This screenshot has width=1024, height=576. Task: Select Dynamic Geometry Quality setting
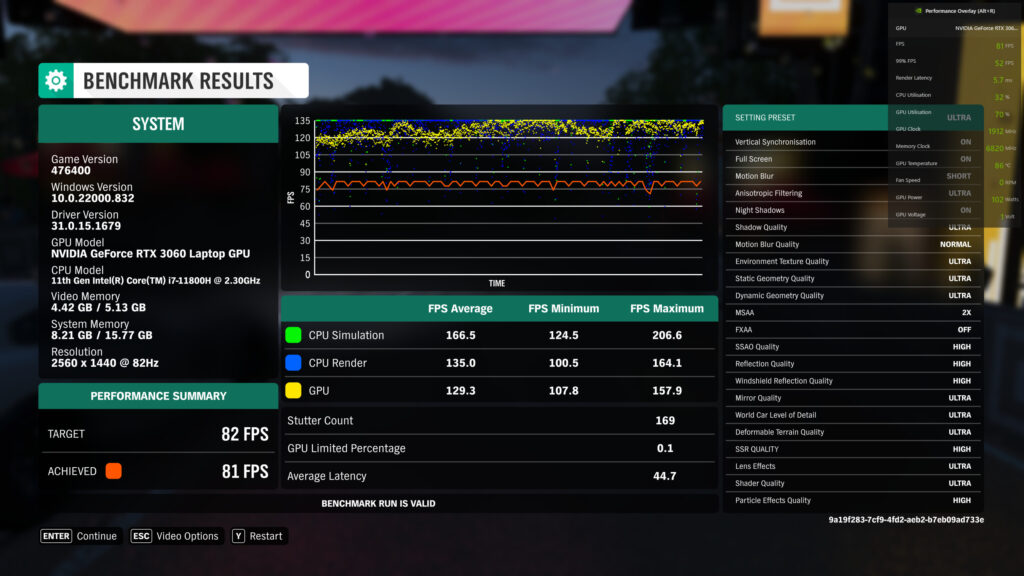tap(853, 295)
